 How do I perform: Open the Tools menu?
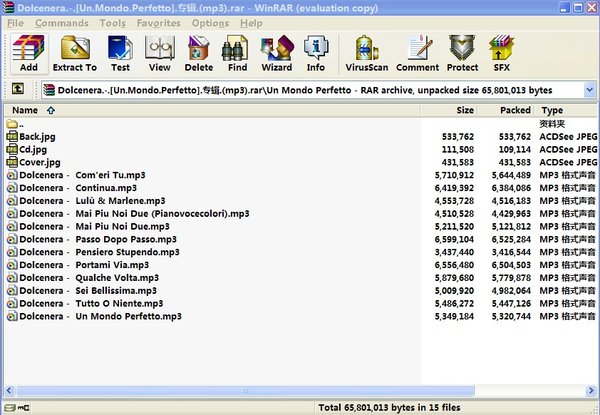pyautogui.click(x=112, y=23)
